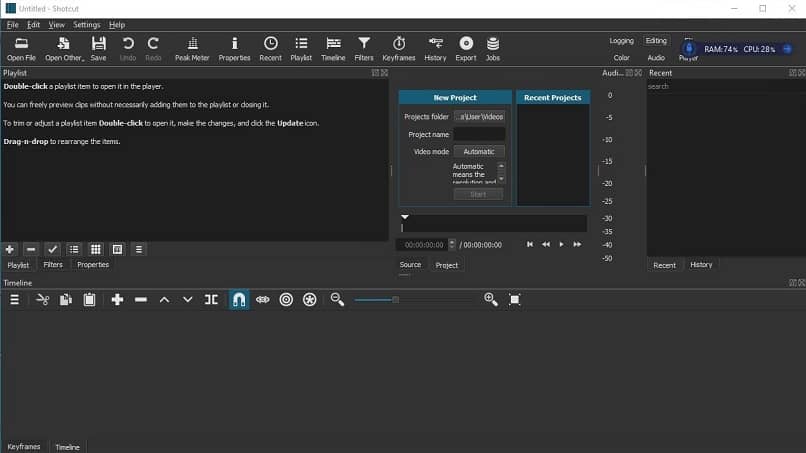Click the timeline cut scissors icon
The height and width of the screenshot is (453, 806).
point(42,299)
